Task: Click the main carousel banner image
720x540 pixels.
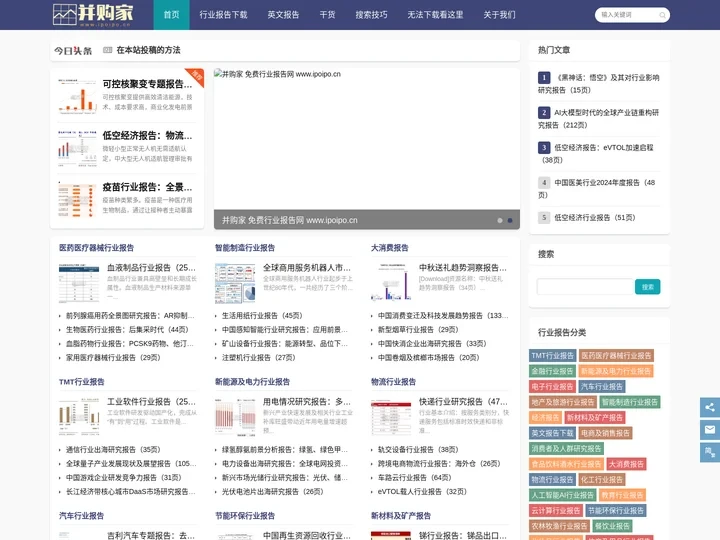Action: tap(367, 149)
